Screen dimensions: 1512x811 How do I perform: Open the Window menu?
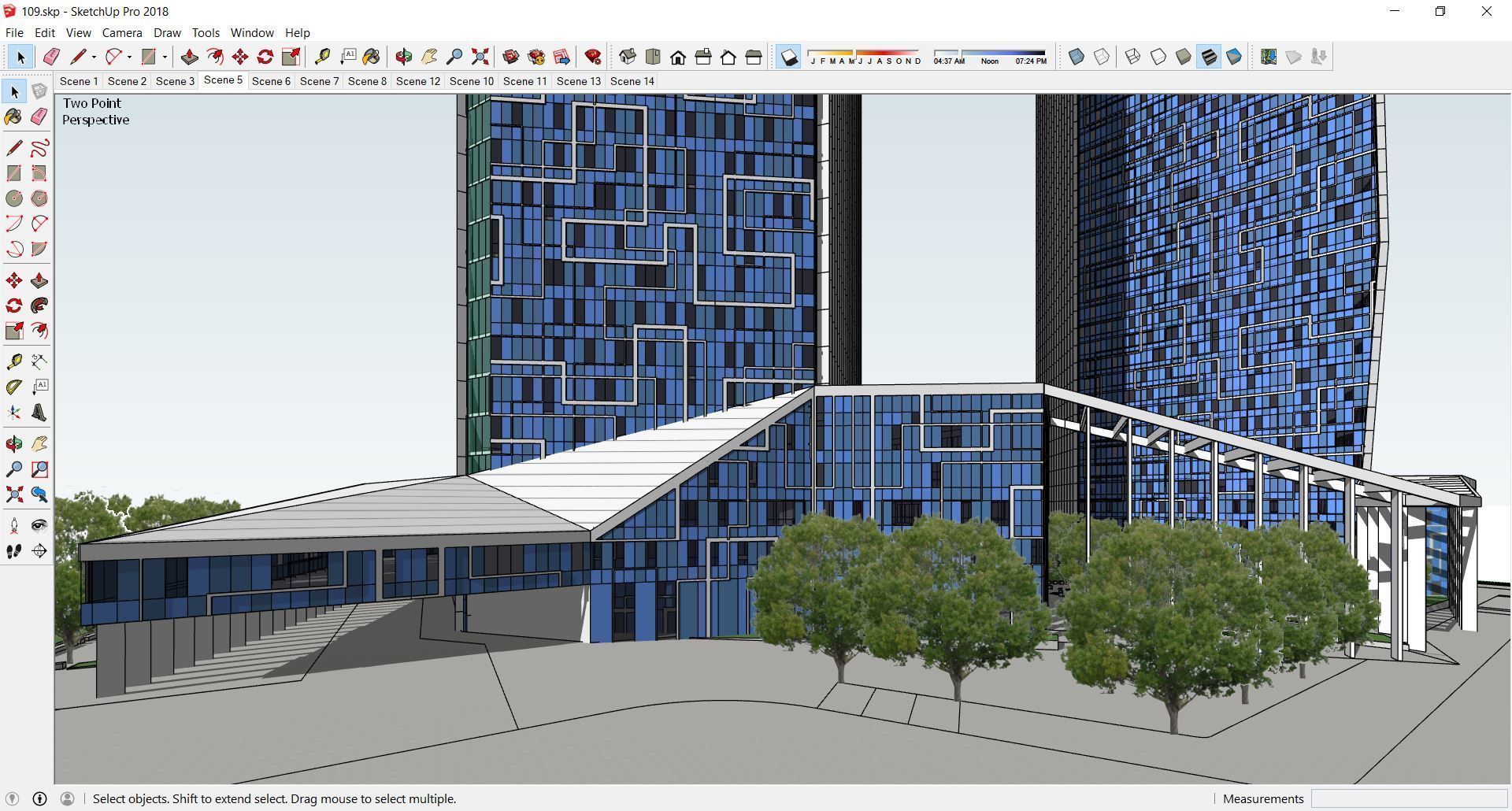click(x=252, y=32)
